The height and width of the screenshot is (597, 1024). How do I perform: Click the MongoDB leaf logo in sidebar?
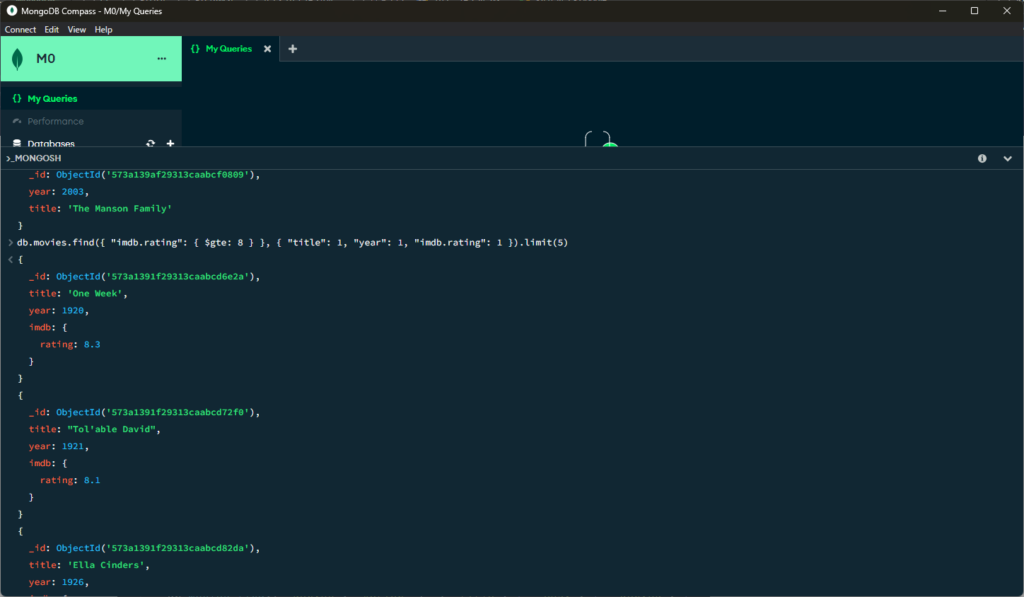18,59
